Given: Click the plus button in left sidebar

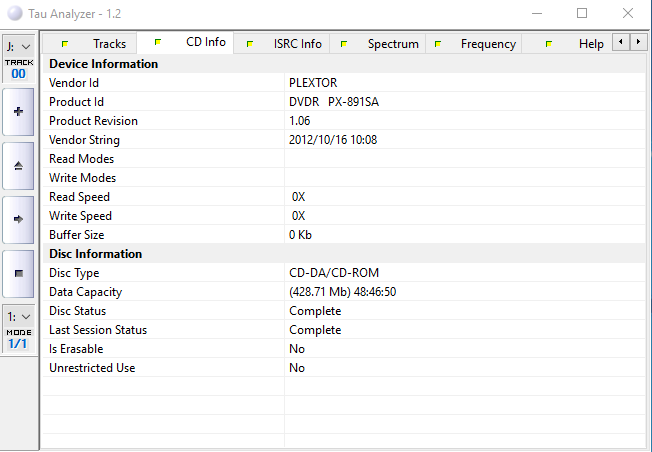Looking at the screenshot, I should pos(18,111).
